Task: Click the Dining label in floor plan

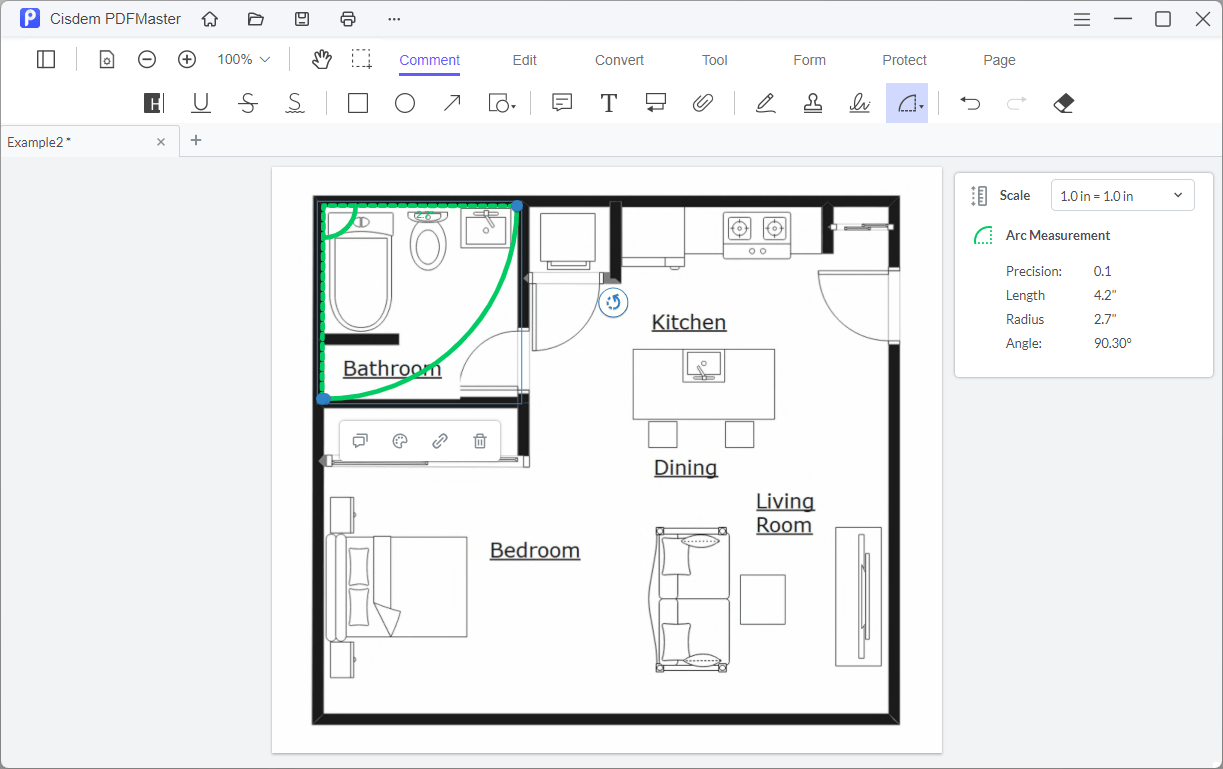Action: (686, 467)
